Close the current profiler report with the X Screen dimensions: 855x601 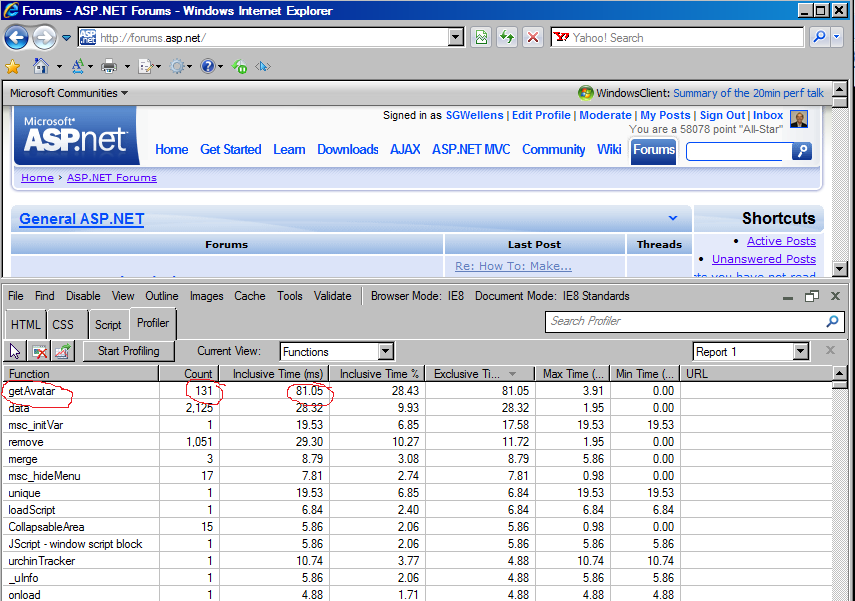coord(830,350)
